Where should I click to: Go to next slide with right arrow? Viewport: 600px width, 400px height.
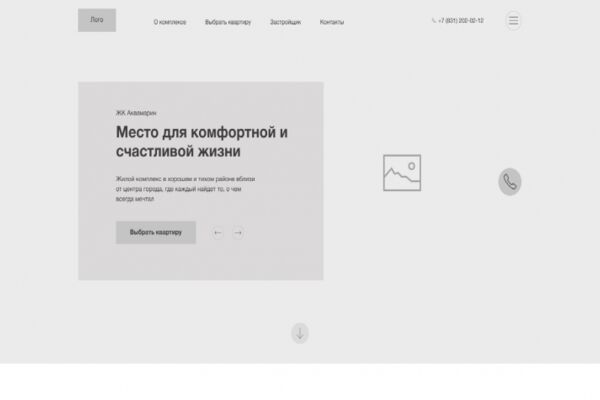point(238,233)
